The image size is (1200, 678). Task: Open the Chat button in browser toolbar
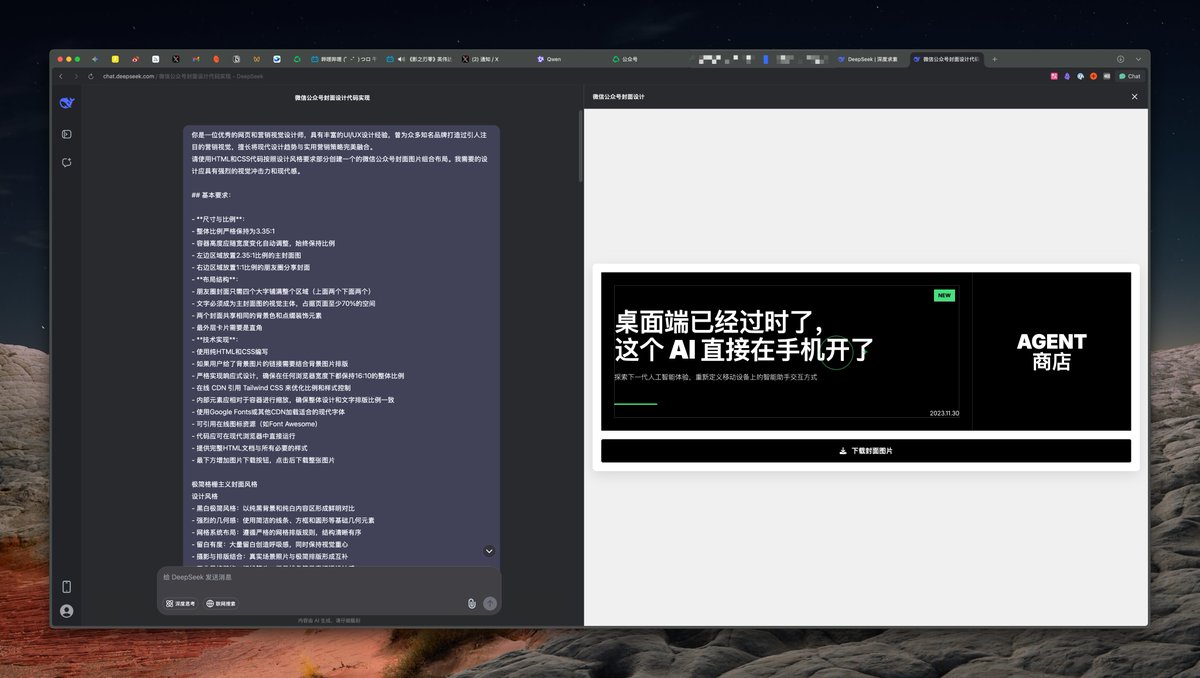[x=1129, y=76]
